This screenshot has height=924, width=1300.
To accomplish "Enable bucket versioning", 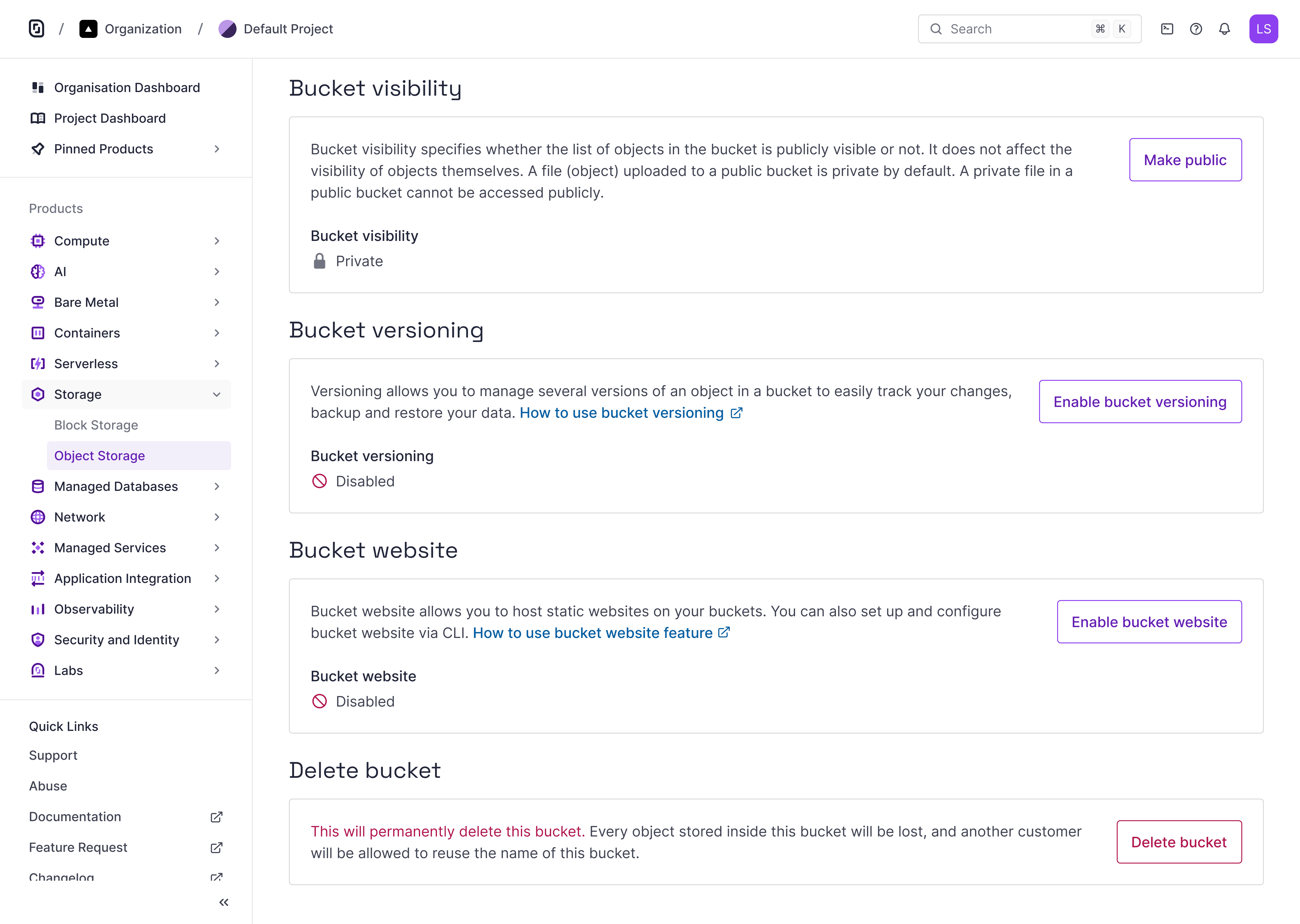I will [x=1140, y=402].
